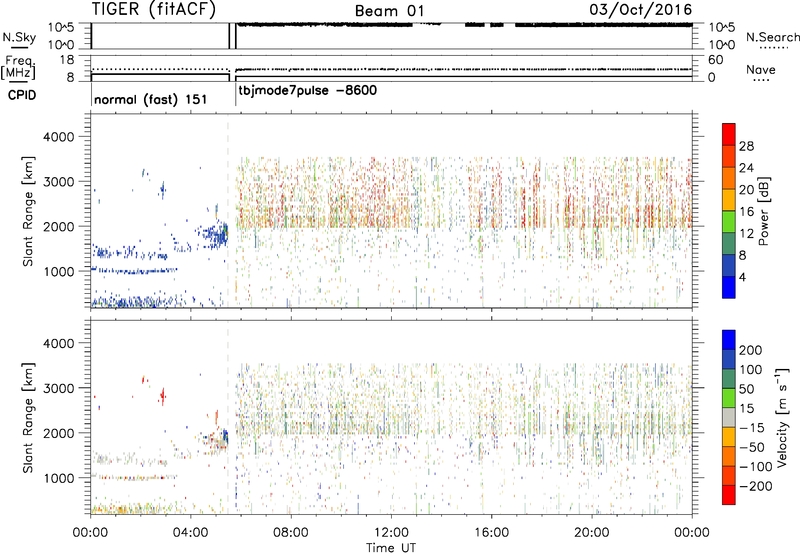The height and width of the screenshot is (554, 800).
Task: Click the right '10^0' noise axis tick
Action: (721, 45)
